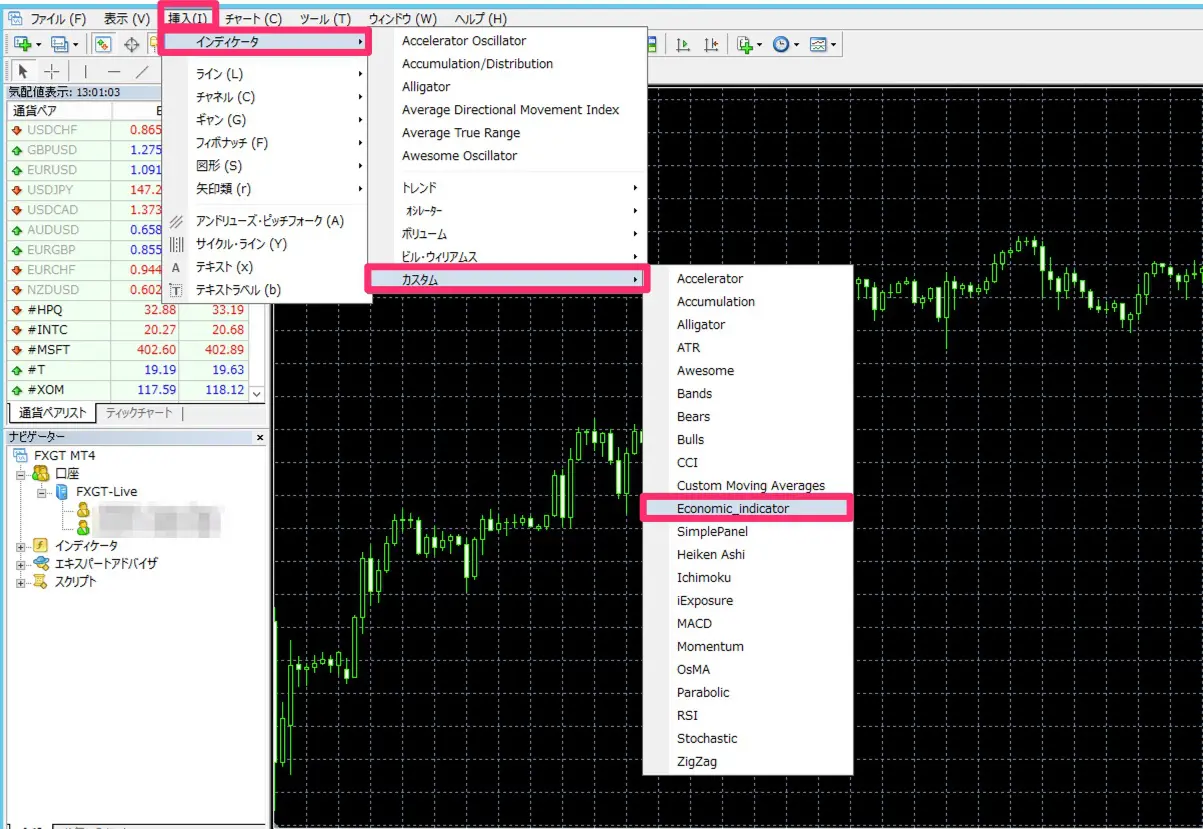Select the arrow cursor tool
Image resolution: width=1203 pixels, height=829 pixels.
[x=24, y=71]
